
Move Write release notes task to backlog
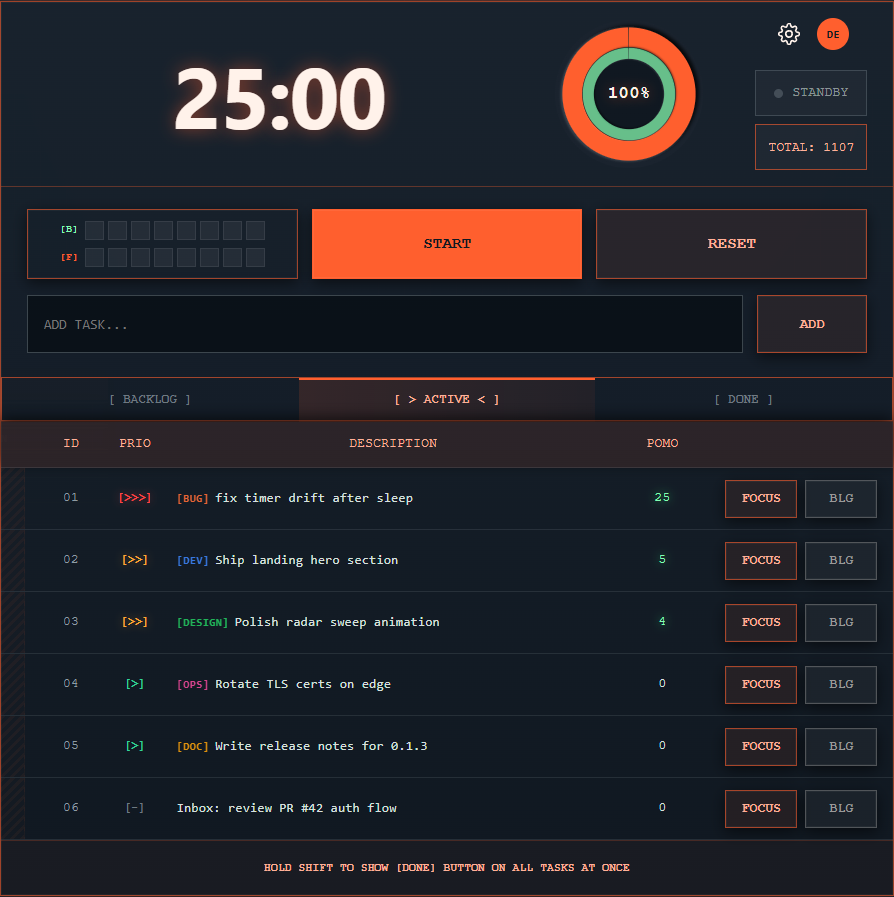click(x=841, y=747)
